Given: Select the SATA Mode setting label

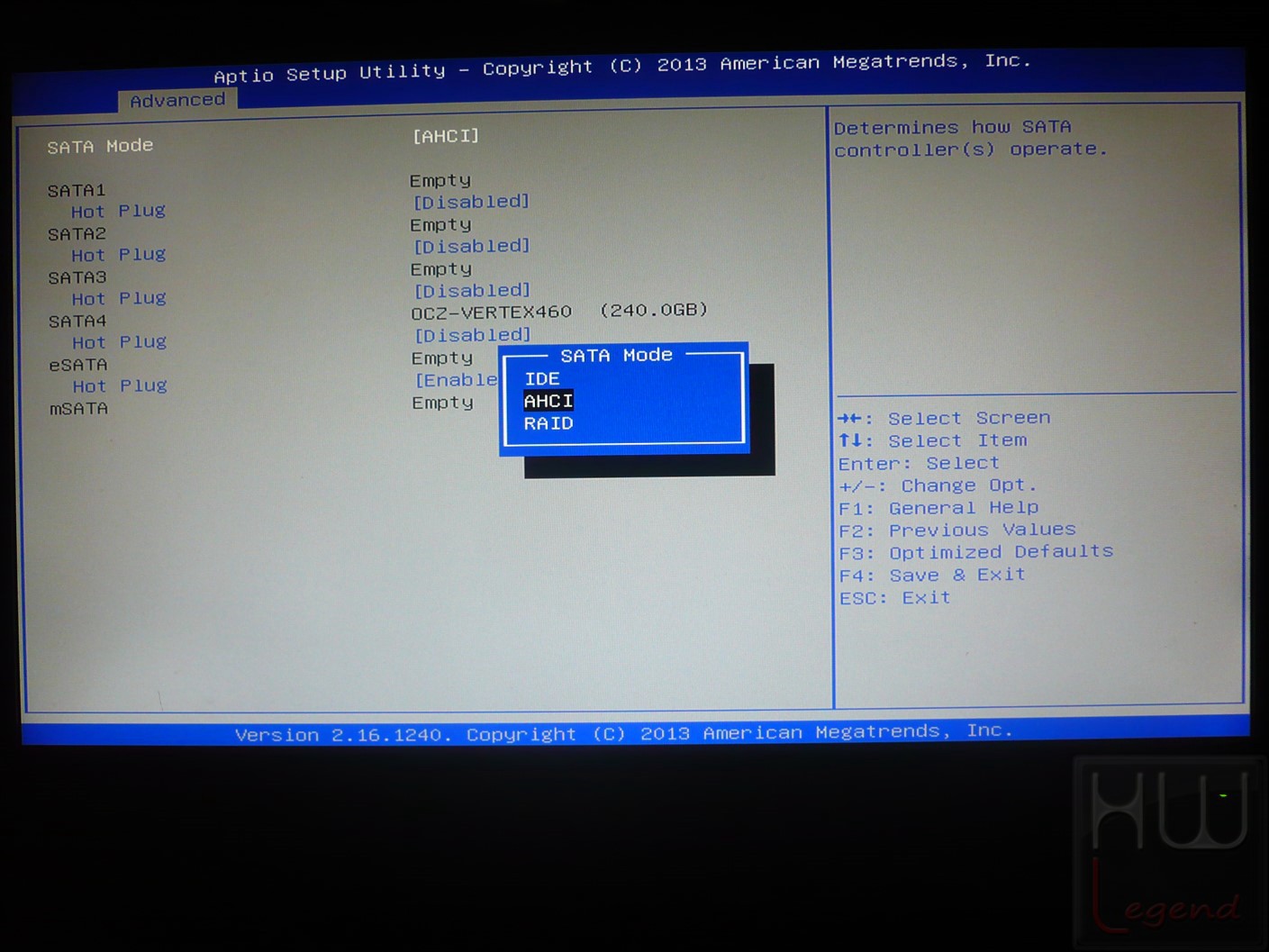Looking at the screenshot, I should (100, 146).
